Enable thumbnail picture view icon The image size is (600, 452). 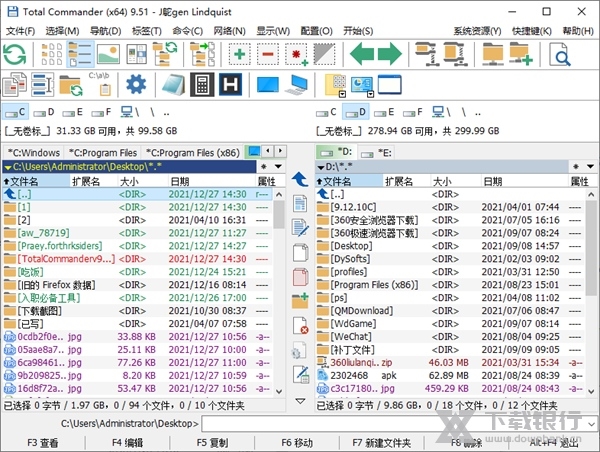tap(108, 54)
